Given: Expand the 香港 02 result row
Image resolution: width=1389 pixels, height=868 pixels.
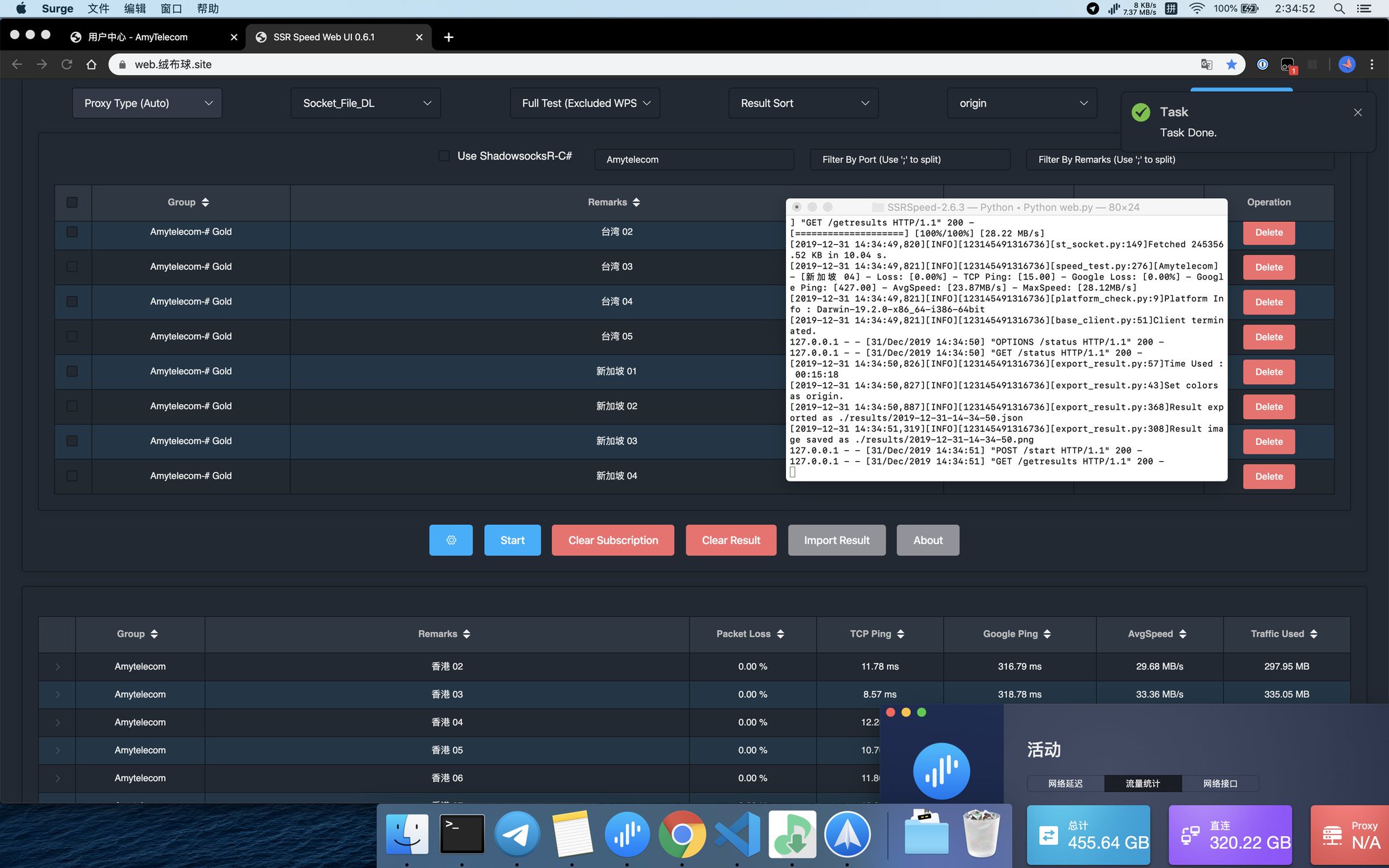Looking at the screenshot, I should tap(58, 667).
